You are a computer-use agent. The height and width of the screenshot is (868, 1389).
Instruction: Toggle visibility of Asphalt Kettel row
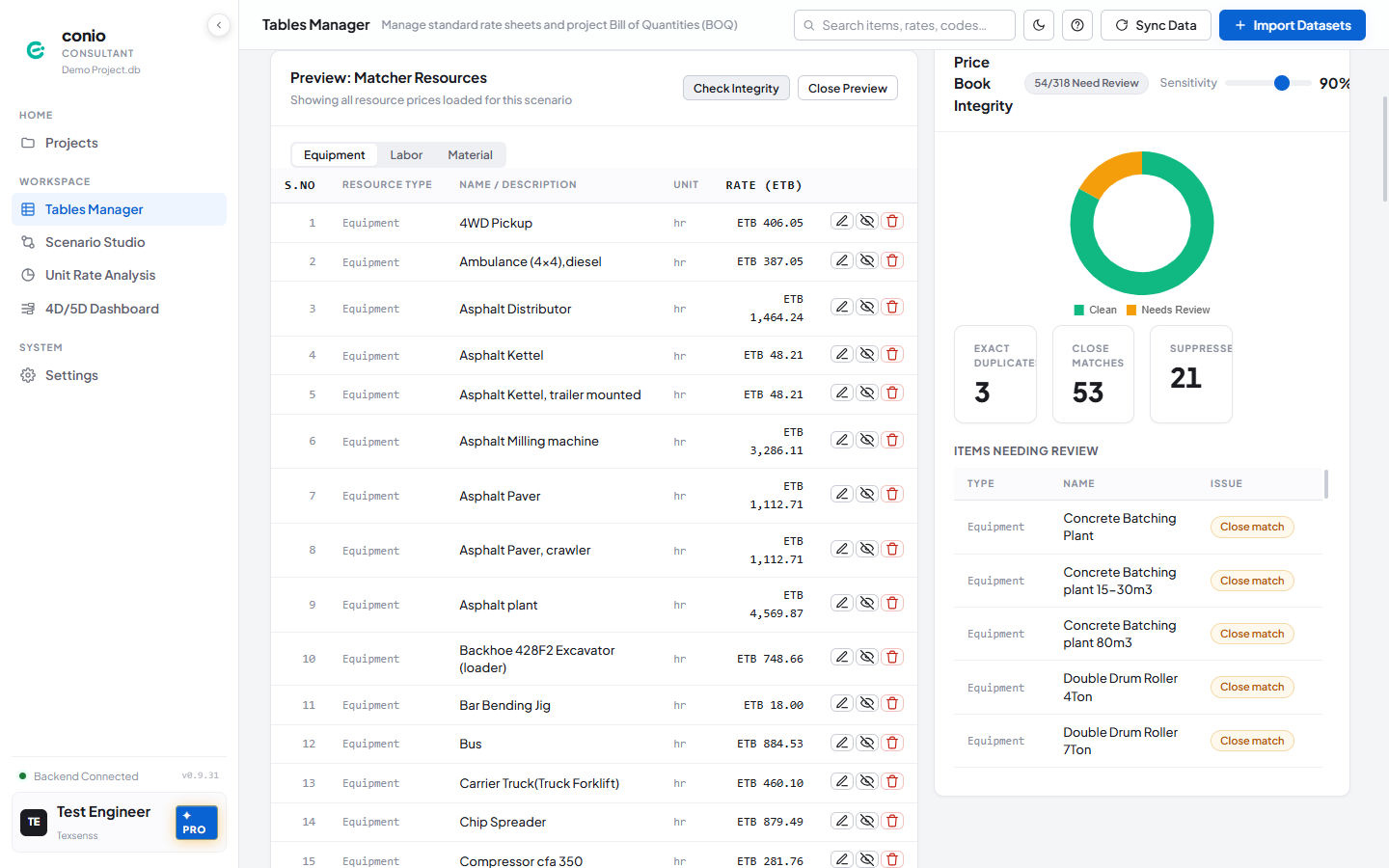[867, 355]
